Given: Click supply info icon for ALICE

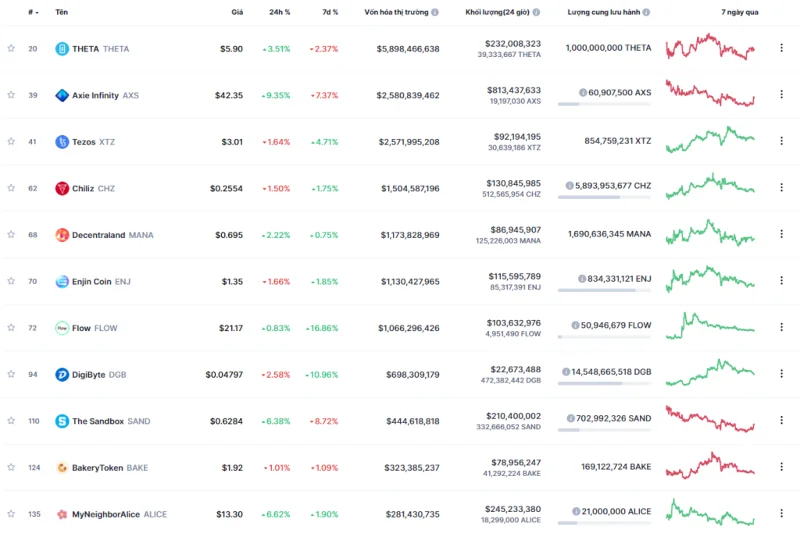Looking at the screenshot, I should click(x=576, y=511).
